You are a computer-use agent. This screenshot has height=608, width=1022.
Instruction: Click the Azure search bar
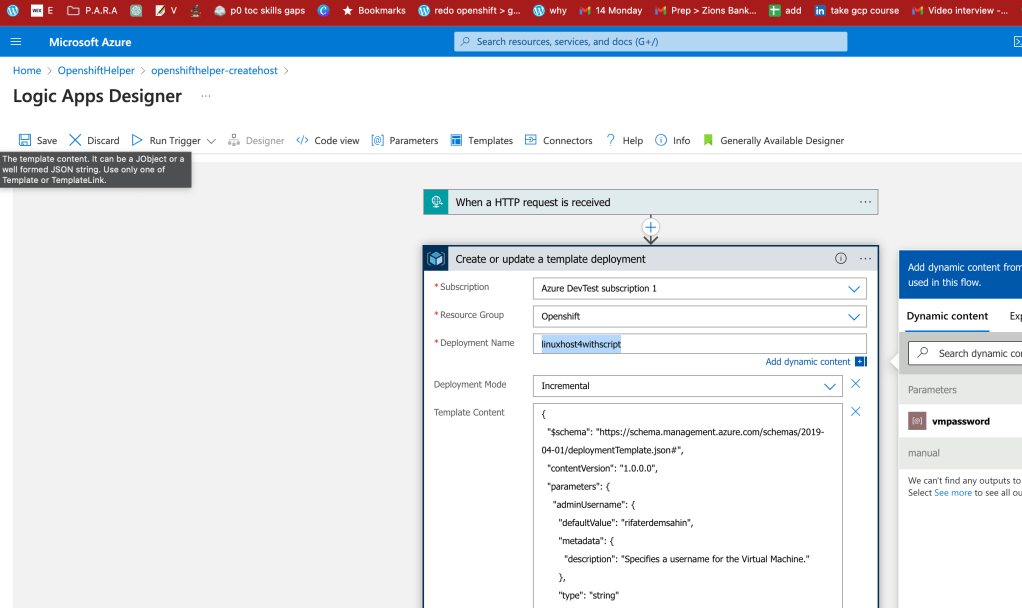650,42
